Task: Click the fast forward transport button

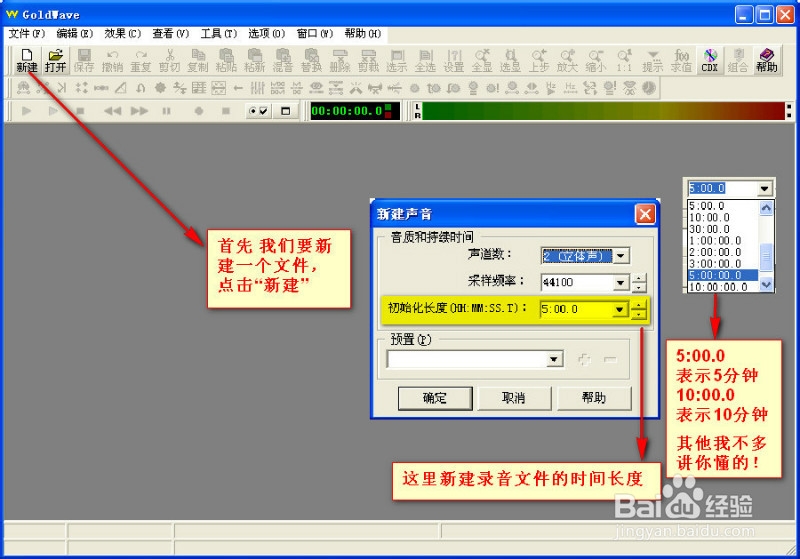Action: tap(139, 111)
